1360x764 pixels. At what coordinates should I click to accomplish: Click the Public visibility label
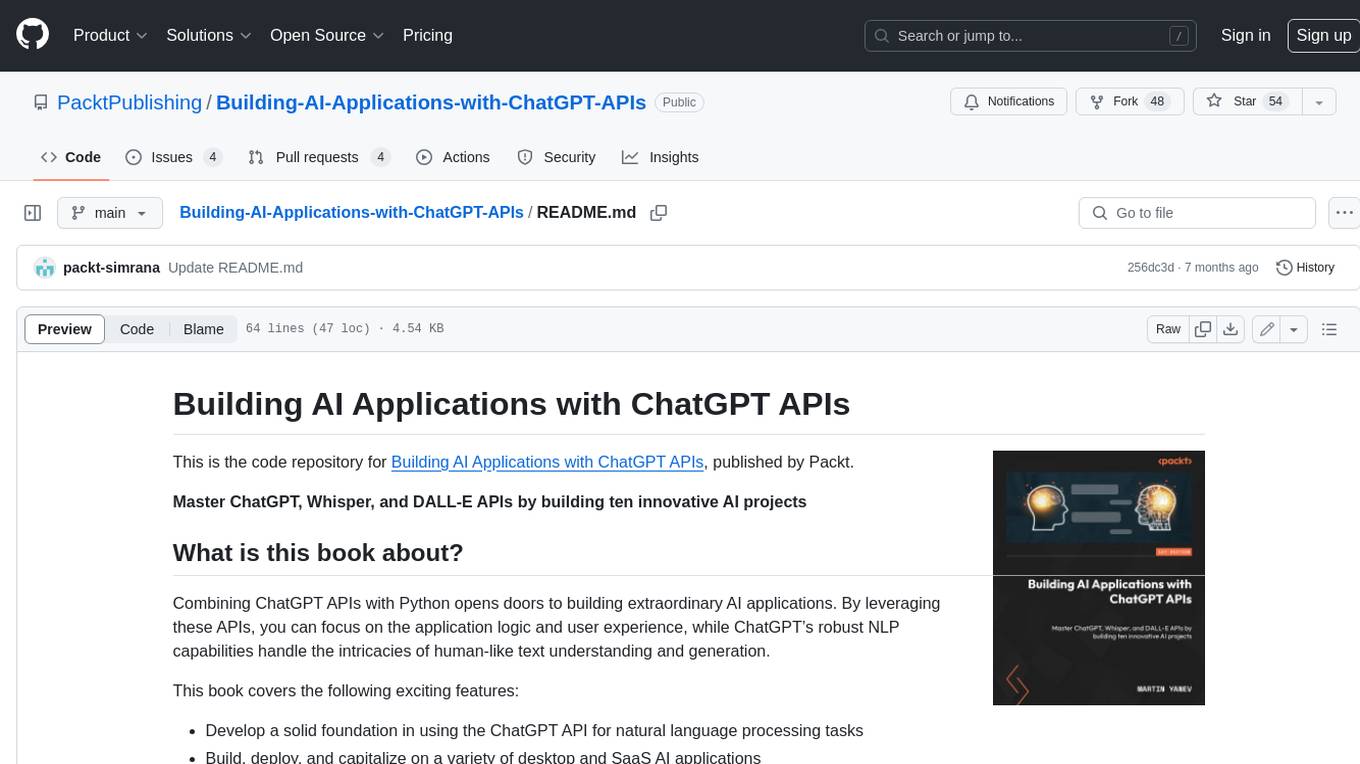(x=679, y=102)
